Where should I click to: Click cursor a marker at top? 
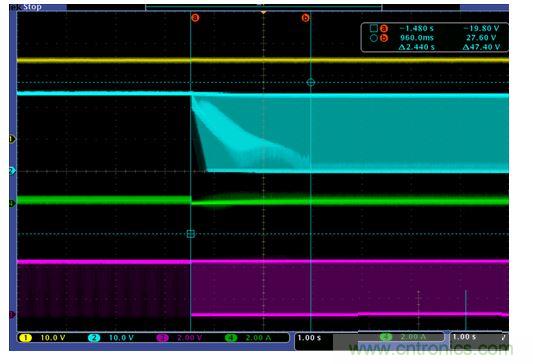(x=195, y=18)
